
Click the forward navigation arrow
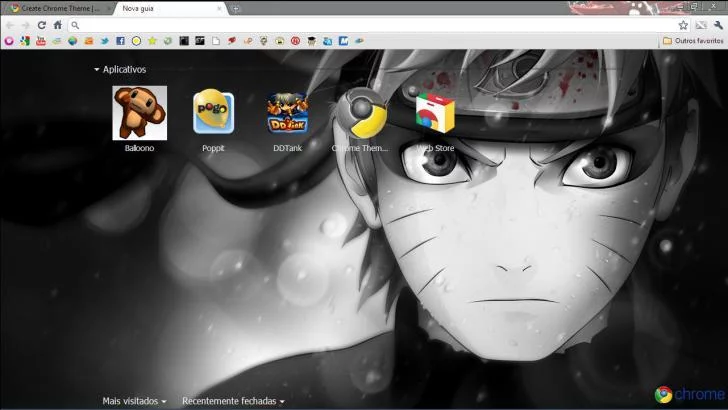coord(26,25)
